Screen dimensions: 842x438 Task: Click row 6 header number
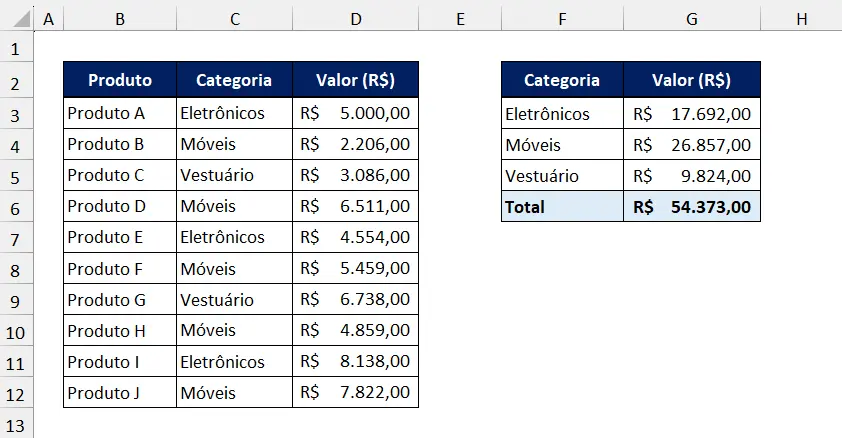point(16,207)
